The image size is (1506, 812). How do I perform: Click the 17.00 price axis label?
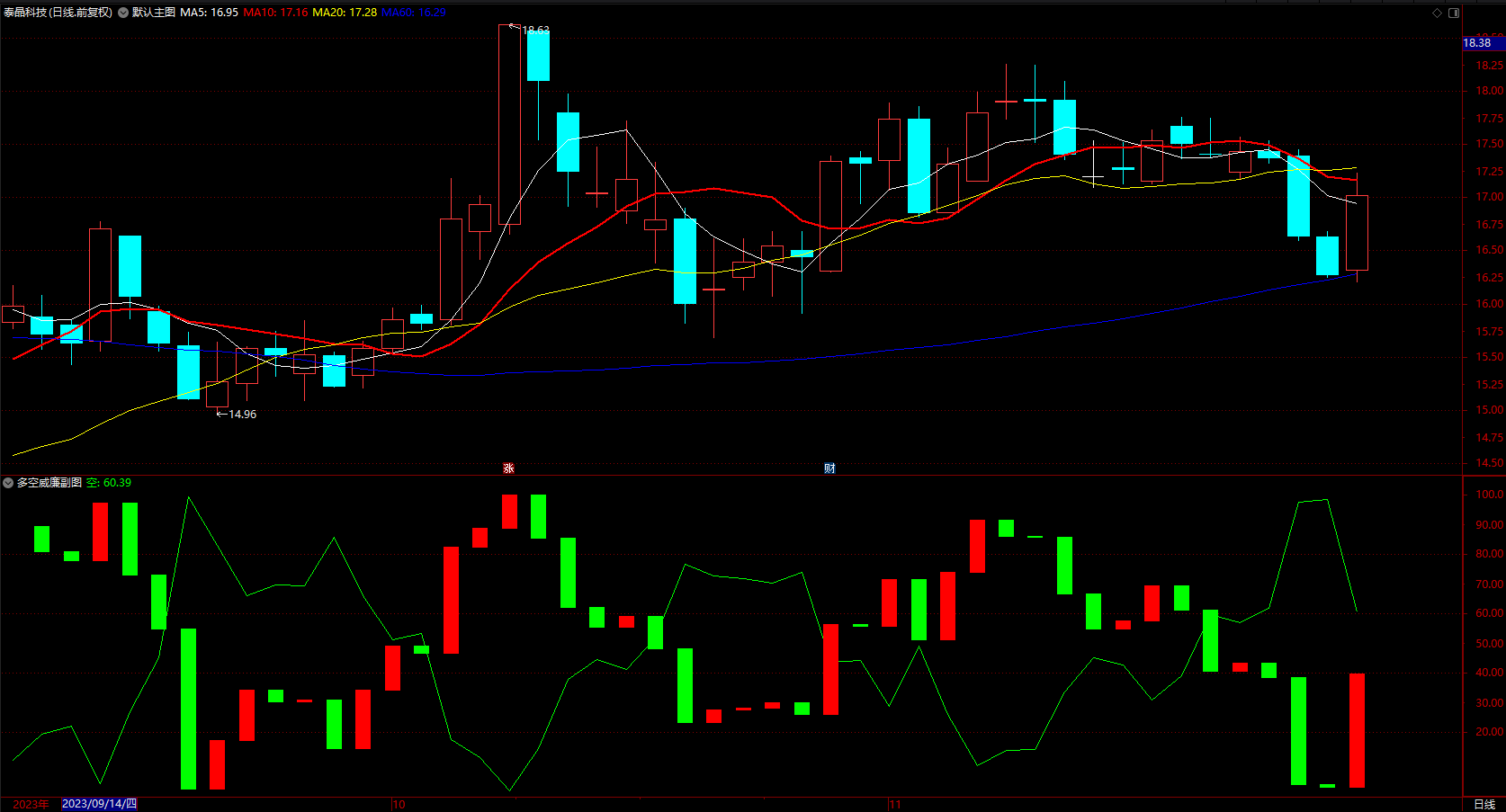click(1489, 197)
